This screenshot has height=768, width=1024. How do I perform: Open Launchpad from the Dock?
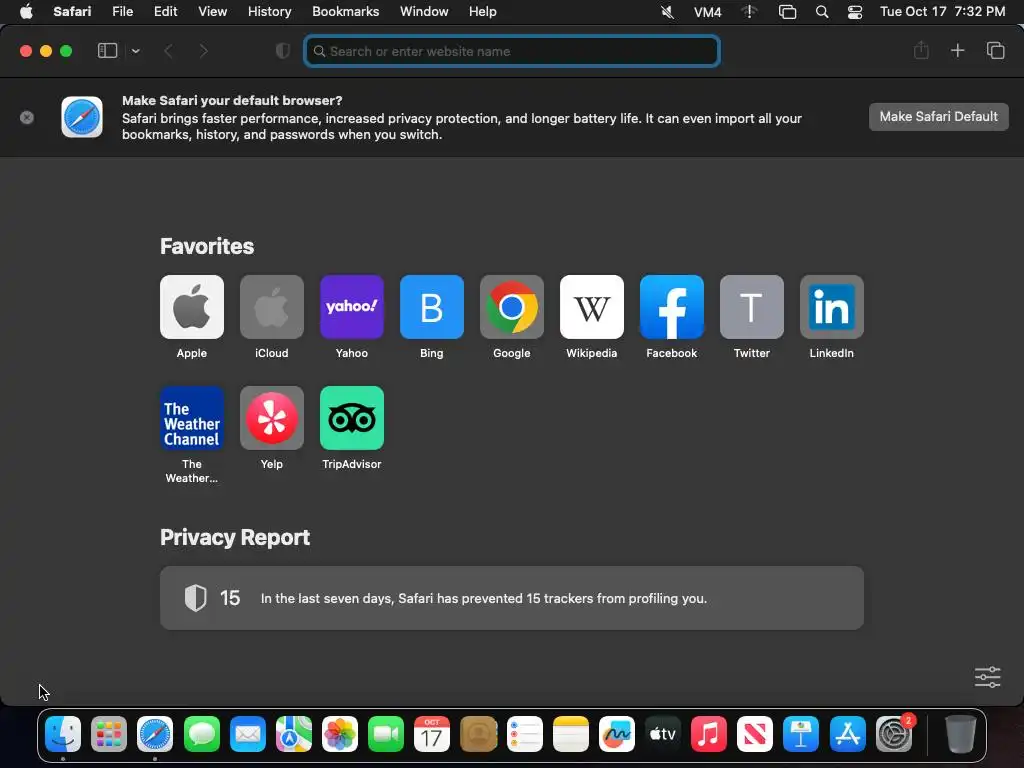point(108,734)
